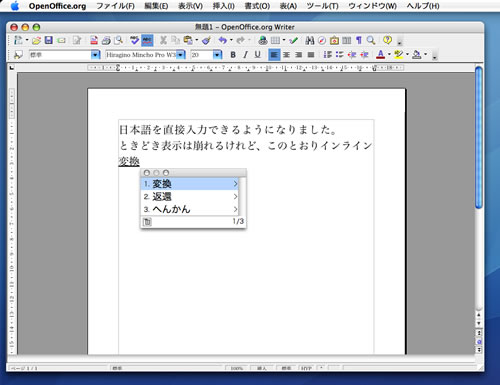Apply the Background Color paint bucket
This screenshot has height=385, width=500.
417,55
